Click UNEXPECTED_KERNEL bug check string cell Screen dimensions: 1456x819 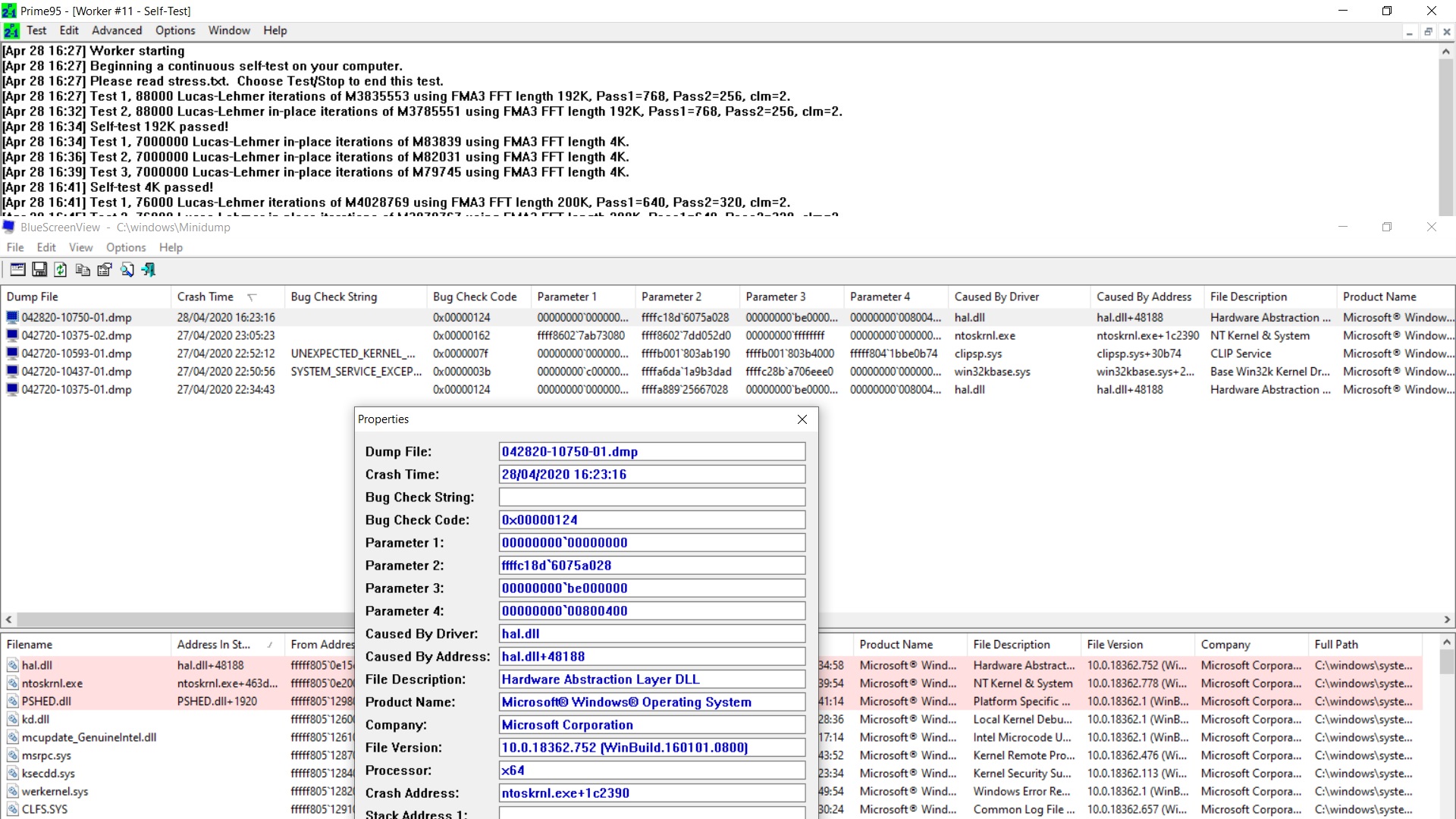[x=353, y=354]
